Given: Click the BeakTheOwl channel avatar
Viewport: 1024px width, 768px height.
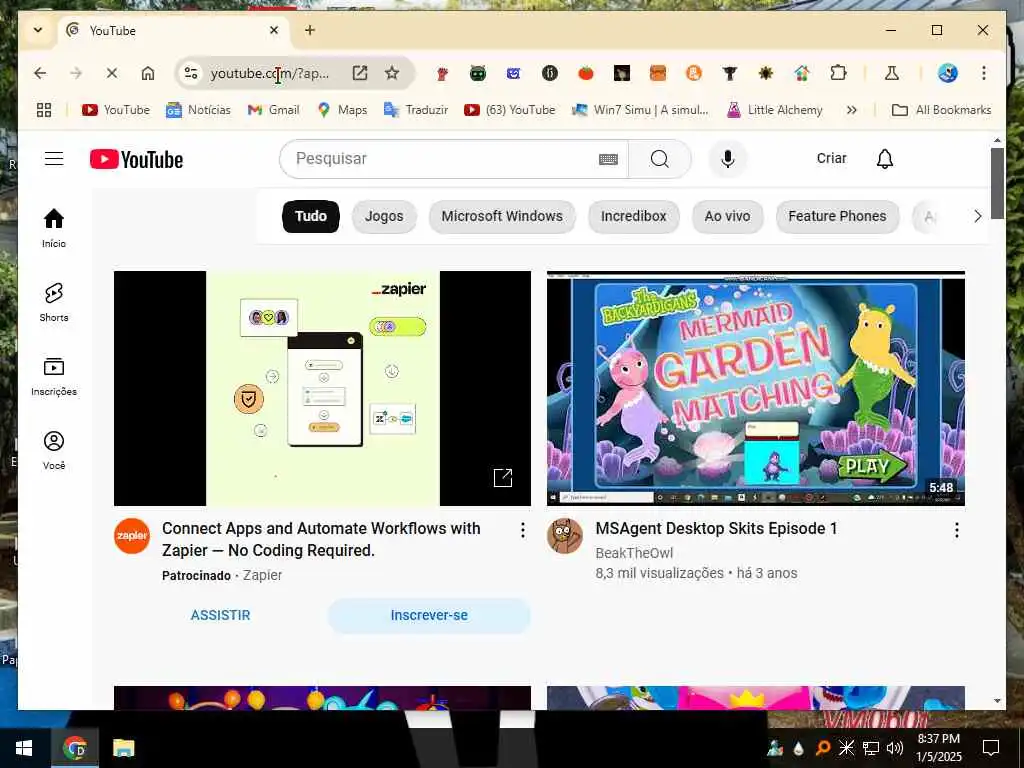Looking at the screenshot, I should (565, 536).
